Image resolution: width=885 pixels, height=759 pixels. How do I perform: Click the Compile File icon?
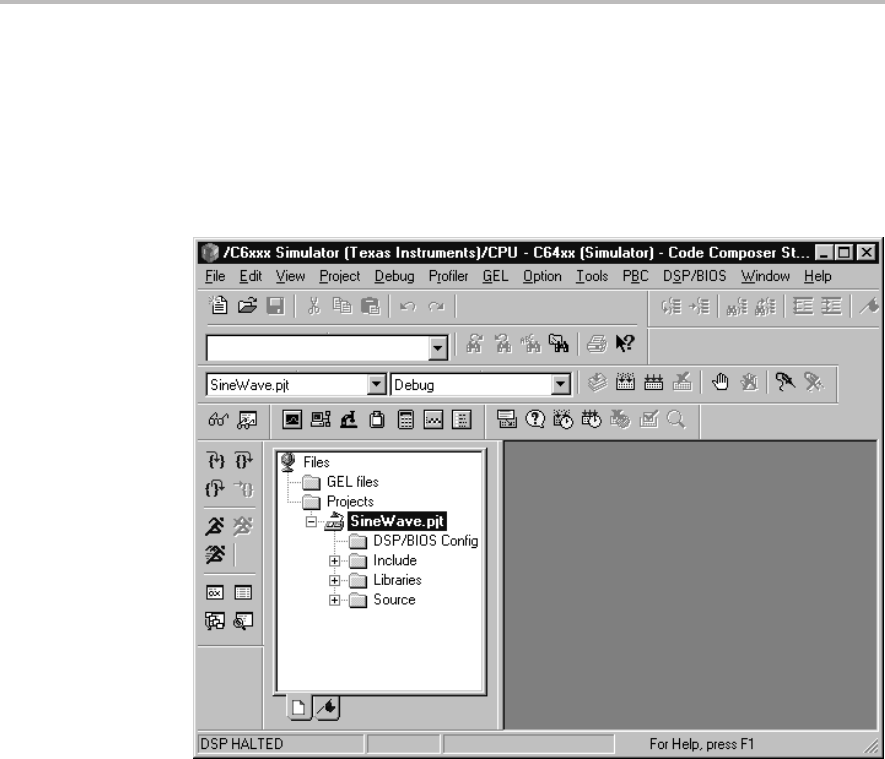coord(597,383)
